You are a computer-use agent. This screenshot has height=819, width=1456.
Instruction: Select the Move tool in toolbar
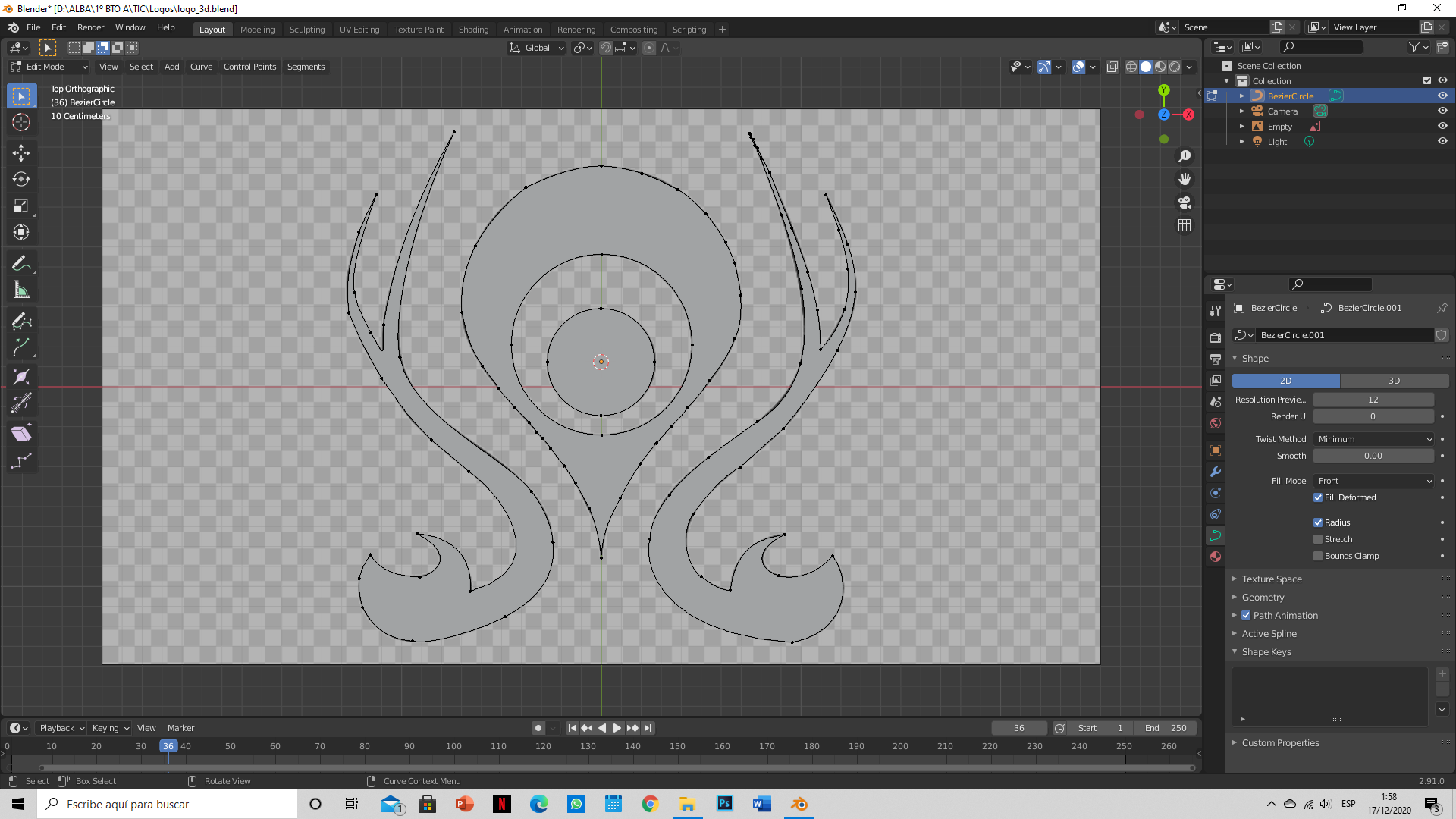21,153
